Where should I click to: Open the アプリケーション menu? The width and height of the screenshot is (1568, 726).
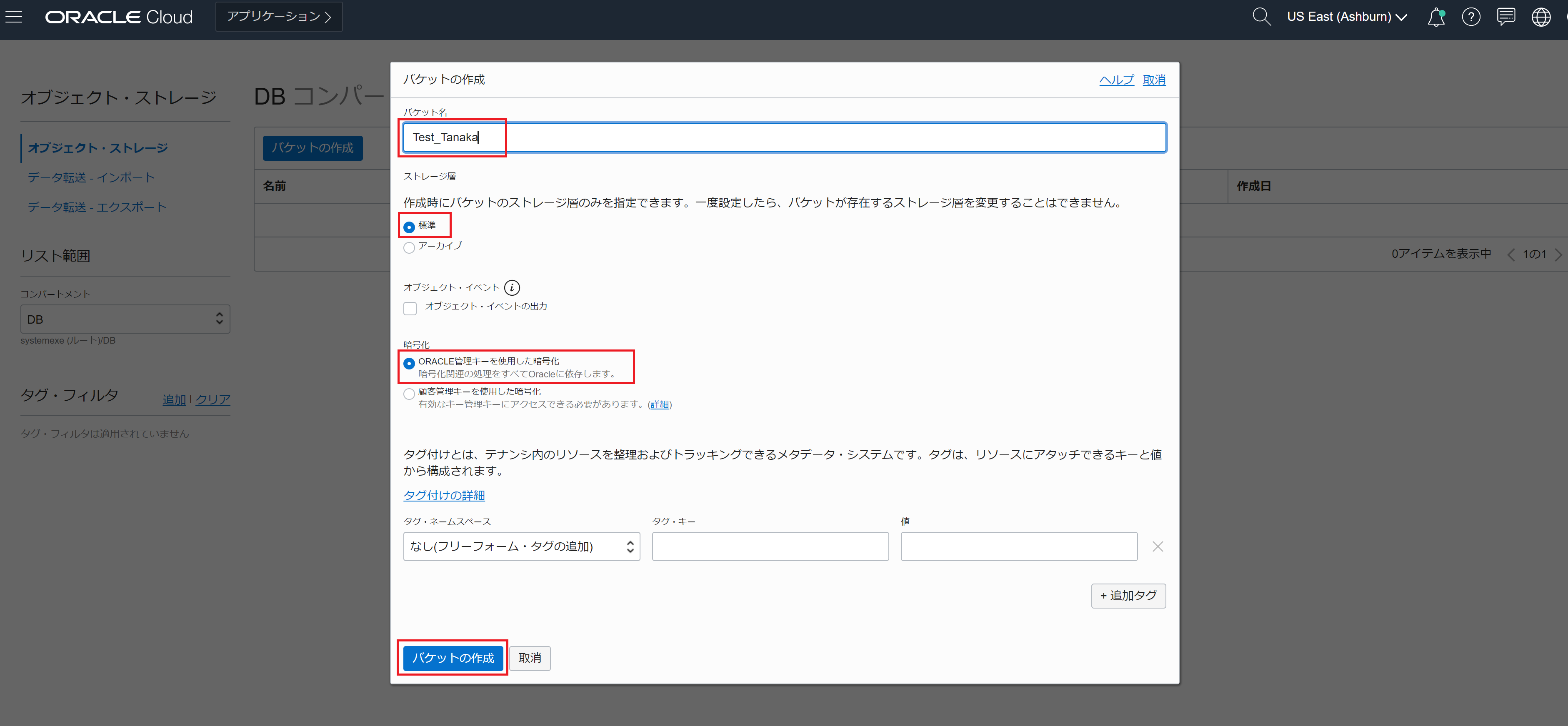pyautogui.click(x=279, y=16)
